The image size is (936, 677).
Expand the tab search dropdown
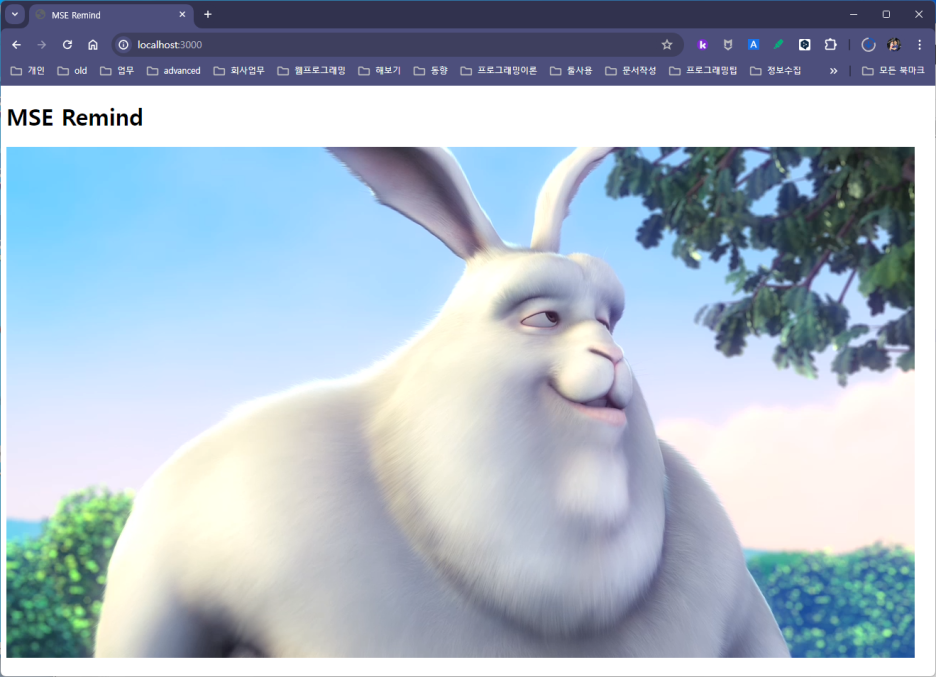15,14
